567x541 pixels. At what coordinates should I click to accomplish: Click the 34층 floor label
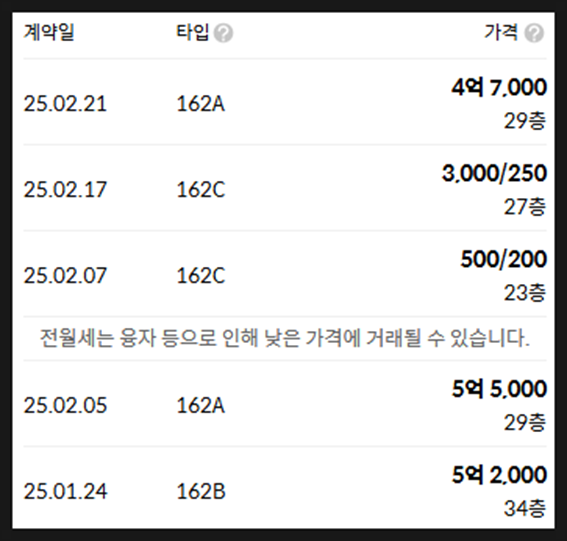pyautogui.click(x=525, y=508)
